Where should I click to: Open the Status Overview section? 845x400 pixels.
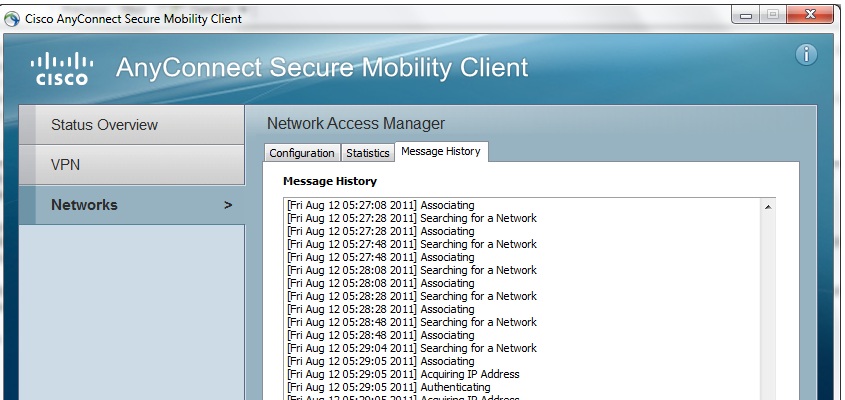[x=132, y=125]
